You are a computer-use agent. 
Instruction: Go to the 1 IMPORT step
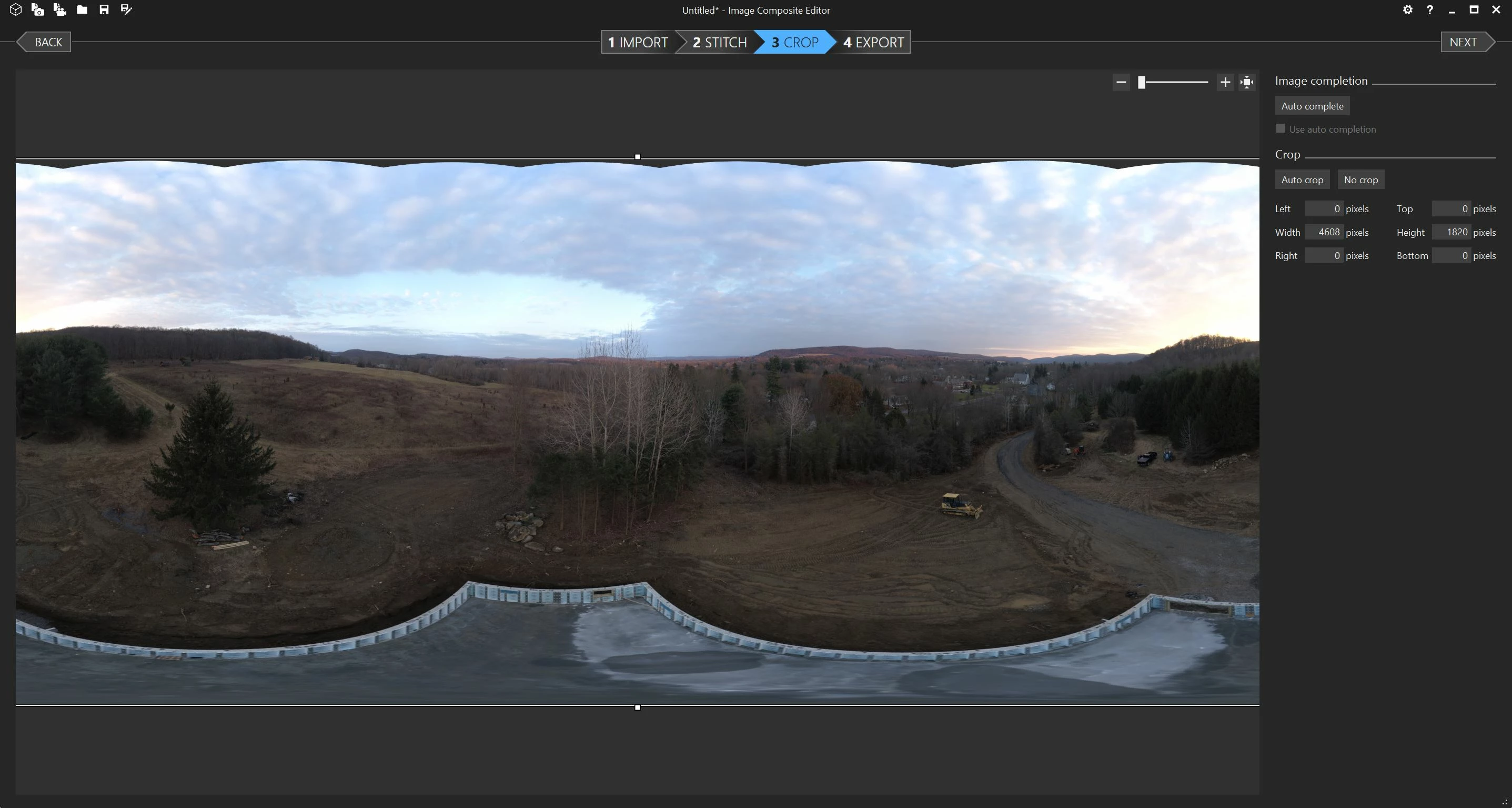coord(638,42)
